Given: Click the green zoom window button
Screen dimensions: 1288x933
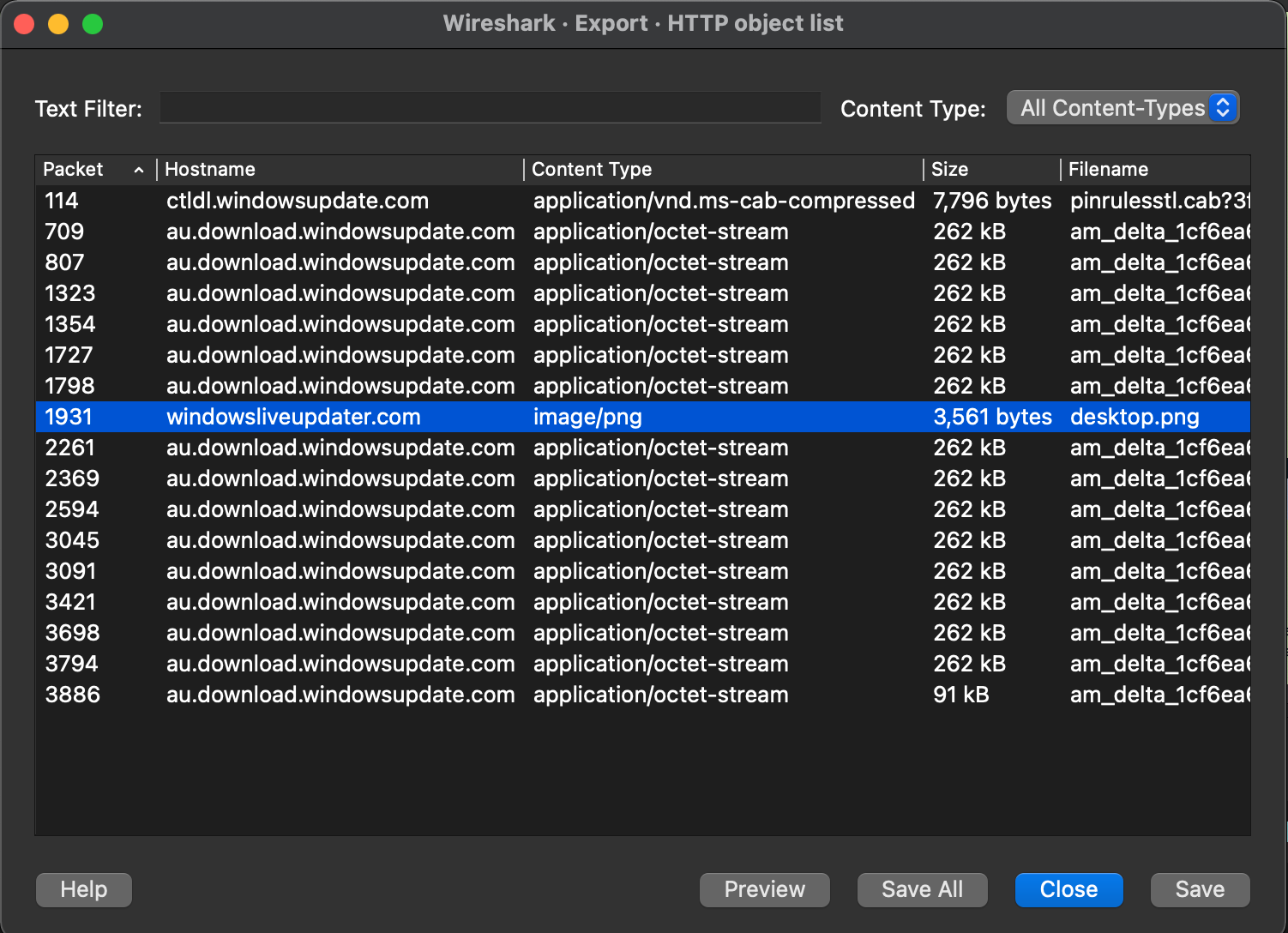Looking at the screenshot, I should [93, 24].
